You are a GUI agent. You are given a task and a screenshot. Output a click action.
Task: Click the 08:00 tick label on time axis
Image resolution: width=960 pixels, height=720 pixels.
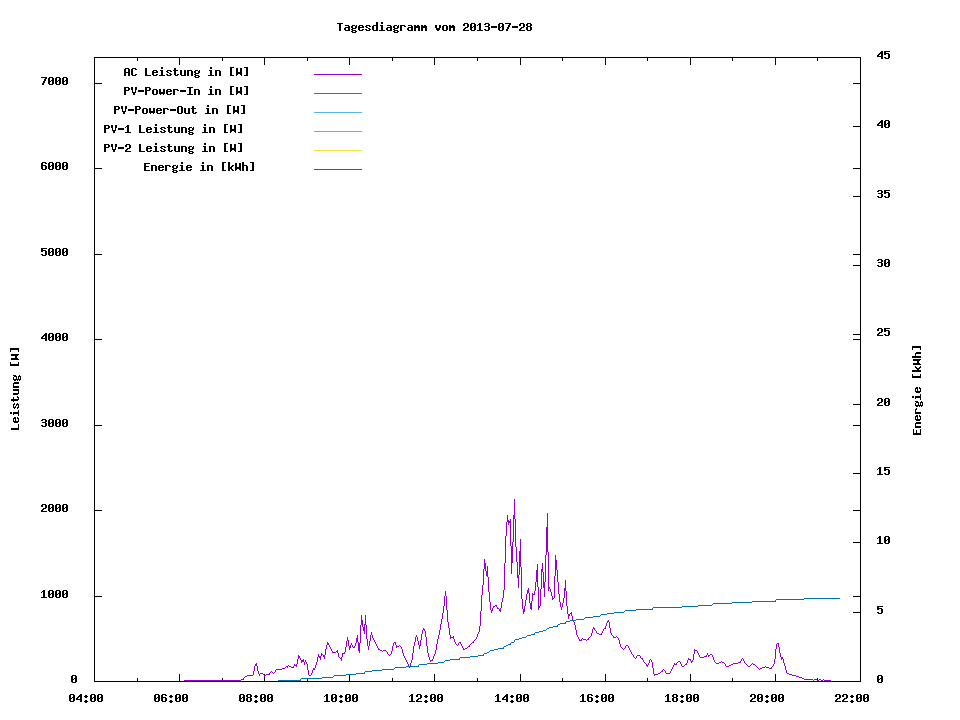point(256,698)
